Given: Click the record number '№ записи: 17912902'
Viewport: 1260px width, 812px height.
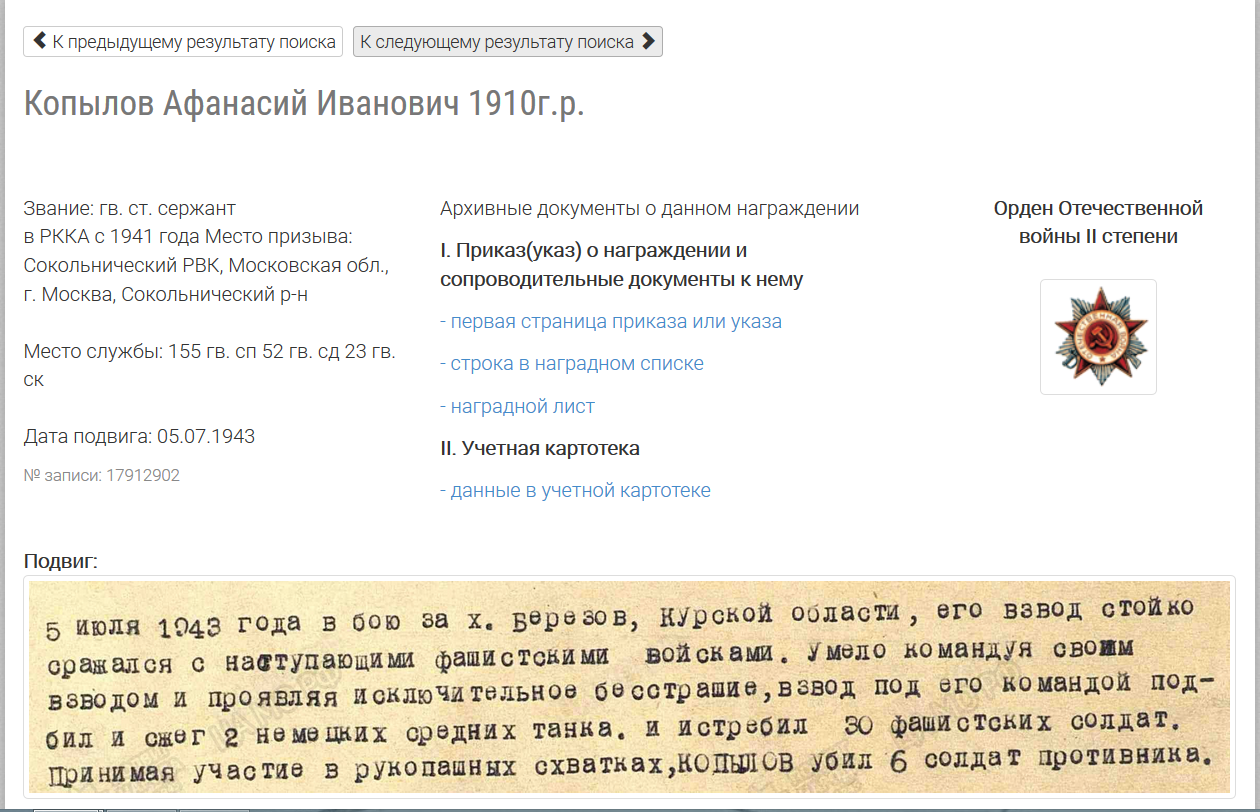Looking at the screenshot, I should (102, 475).
